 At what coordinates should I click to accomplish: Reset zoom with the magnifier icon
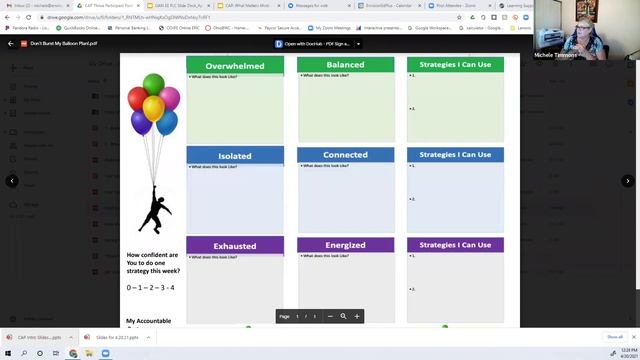point(344,316)
